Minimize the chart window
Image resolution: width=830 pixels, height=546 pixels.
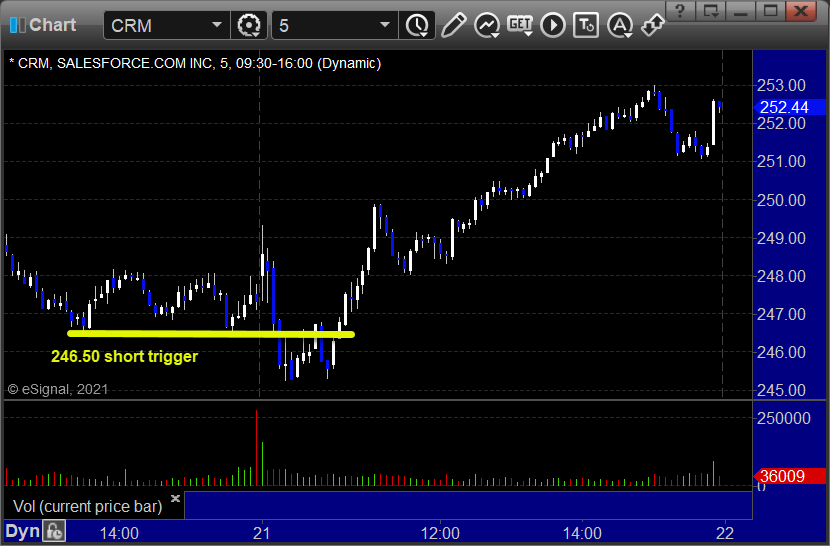740,10
